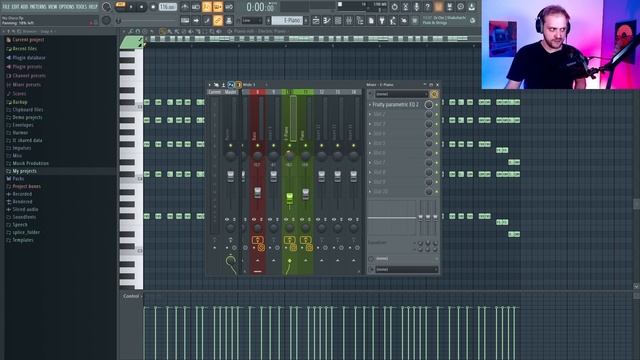
Task: Mute the E-Piano mixer track LED
Action: click(289, 145)
